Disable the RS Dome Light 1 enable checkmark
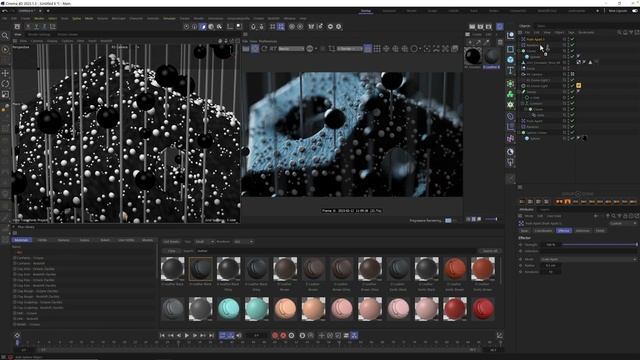The height and width of the screenshot is (360, 640). (572, 80)
